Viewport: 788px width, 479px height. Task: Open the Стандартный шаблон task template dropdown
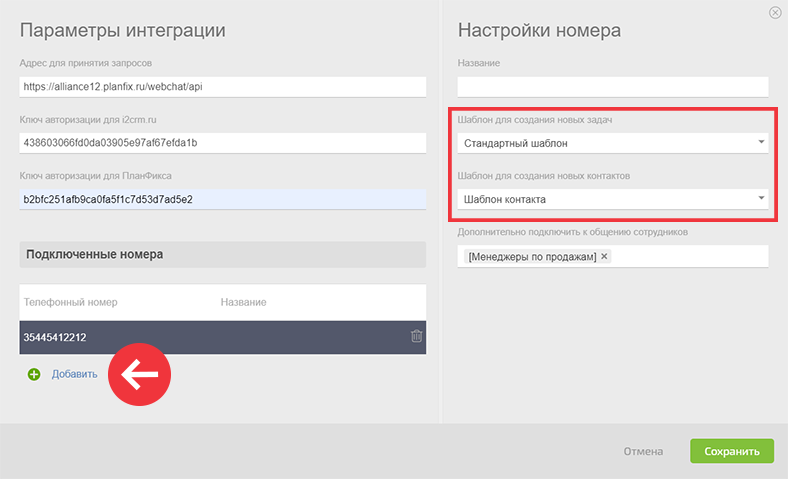[x=613, y=143]
